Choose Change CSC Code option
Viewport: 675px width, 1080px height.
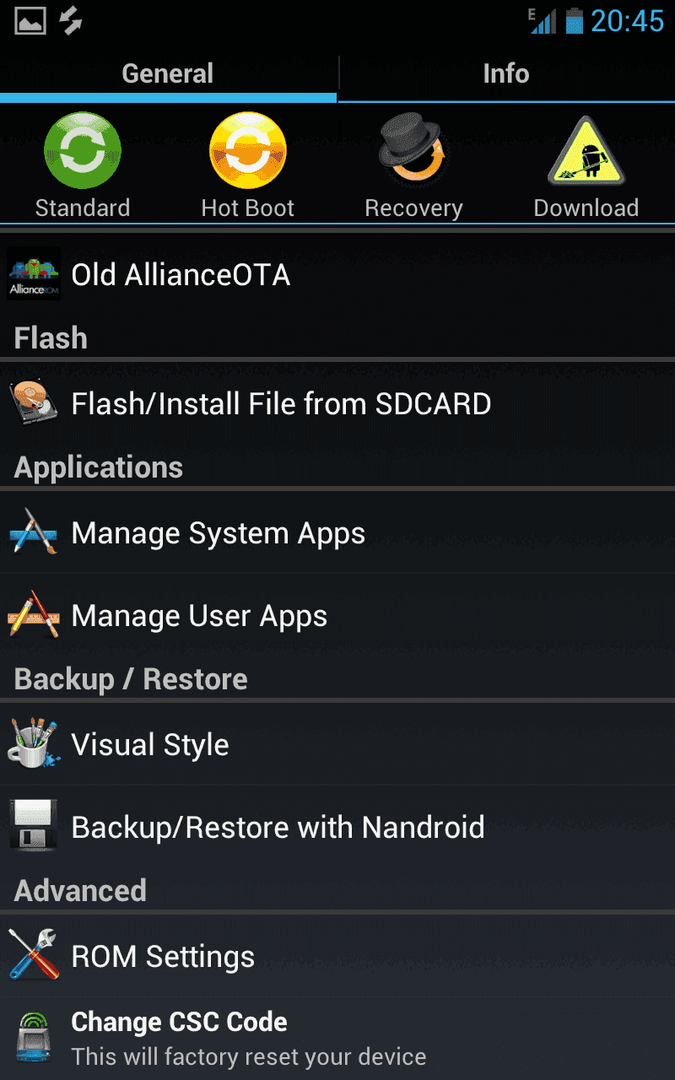[338, 1038]
